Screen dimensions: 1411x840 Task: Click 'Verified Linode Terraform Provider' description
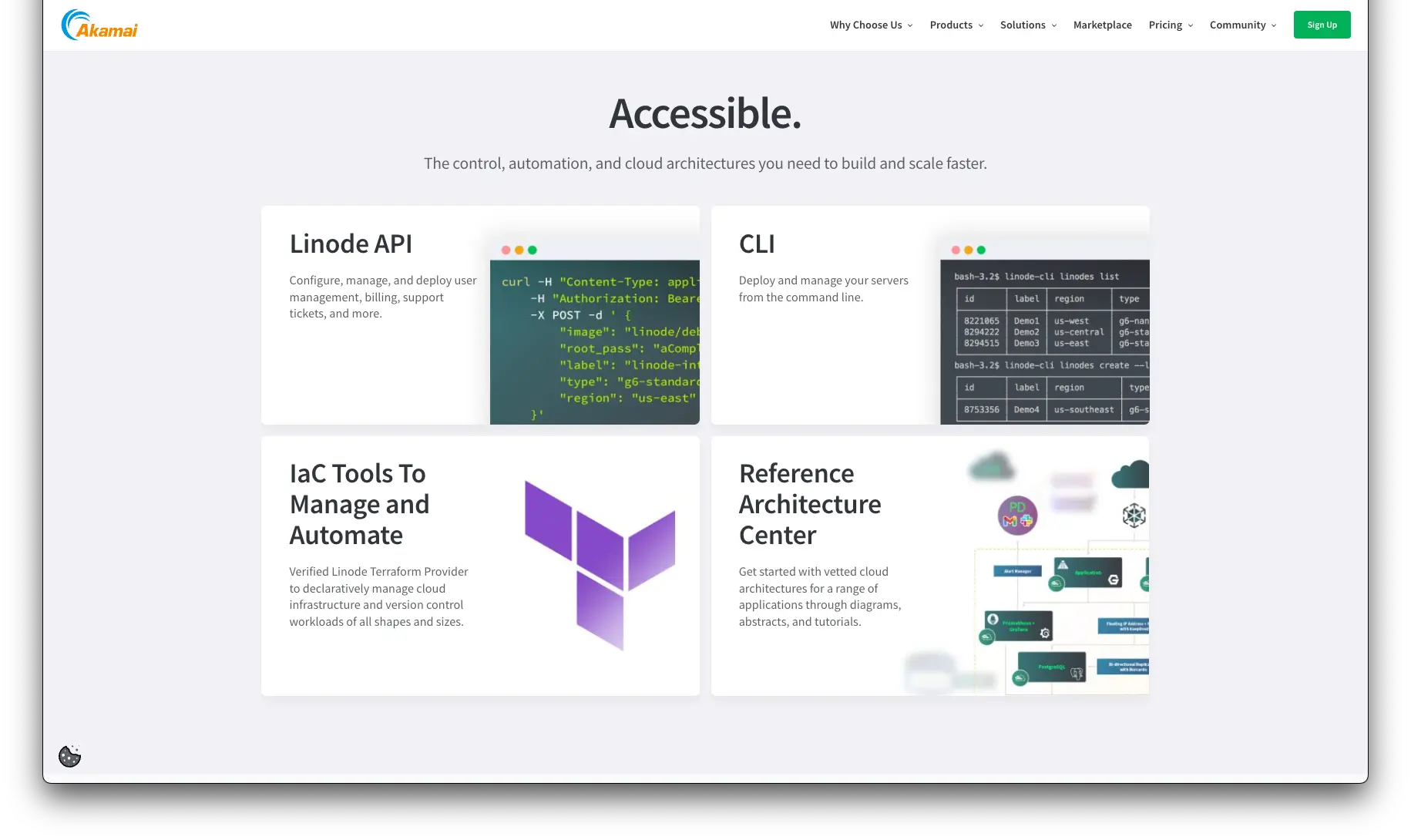click(378, 596)
